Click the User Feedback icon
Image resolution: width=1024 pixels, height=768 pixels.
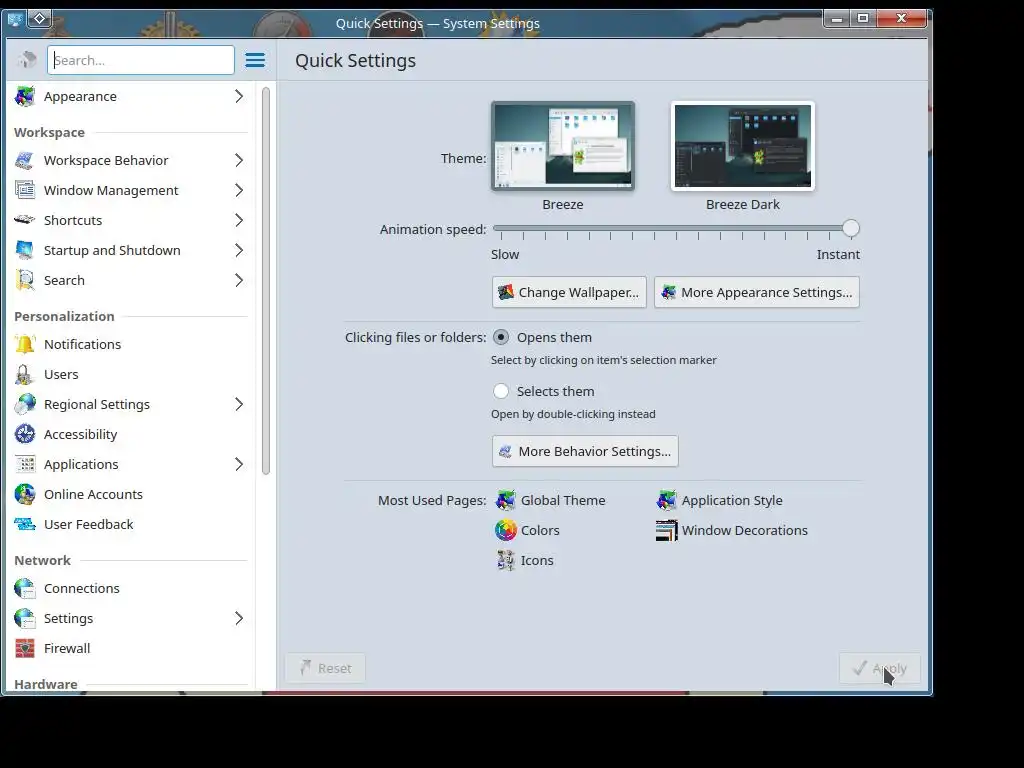25,524
